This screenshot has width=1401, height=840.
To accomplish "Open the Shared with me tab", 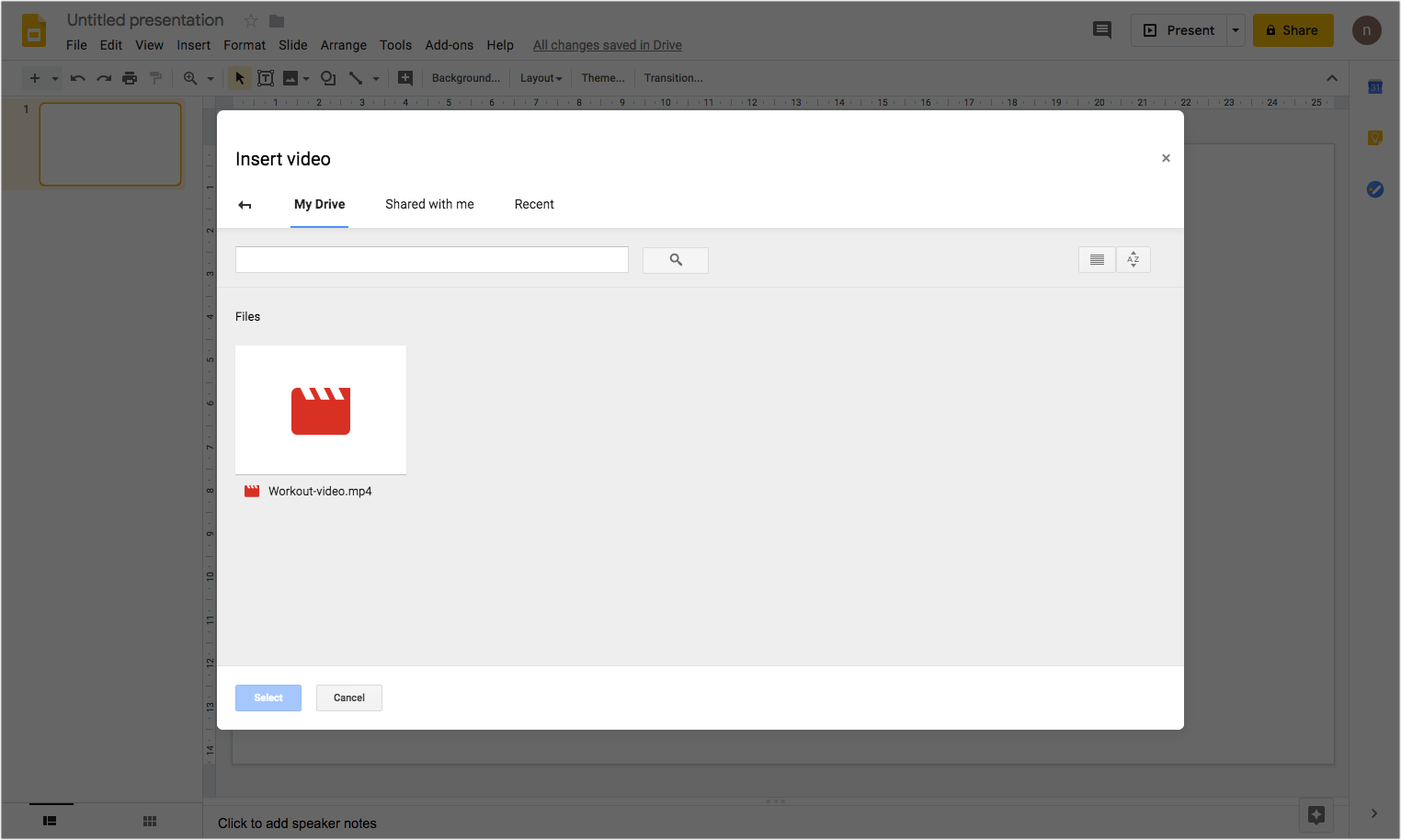I will [x=429, y=204].
